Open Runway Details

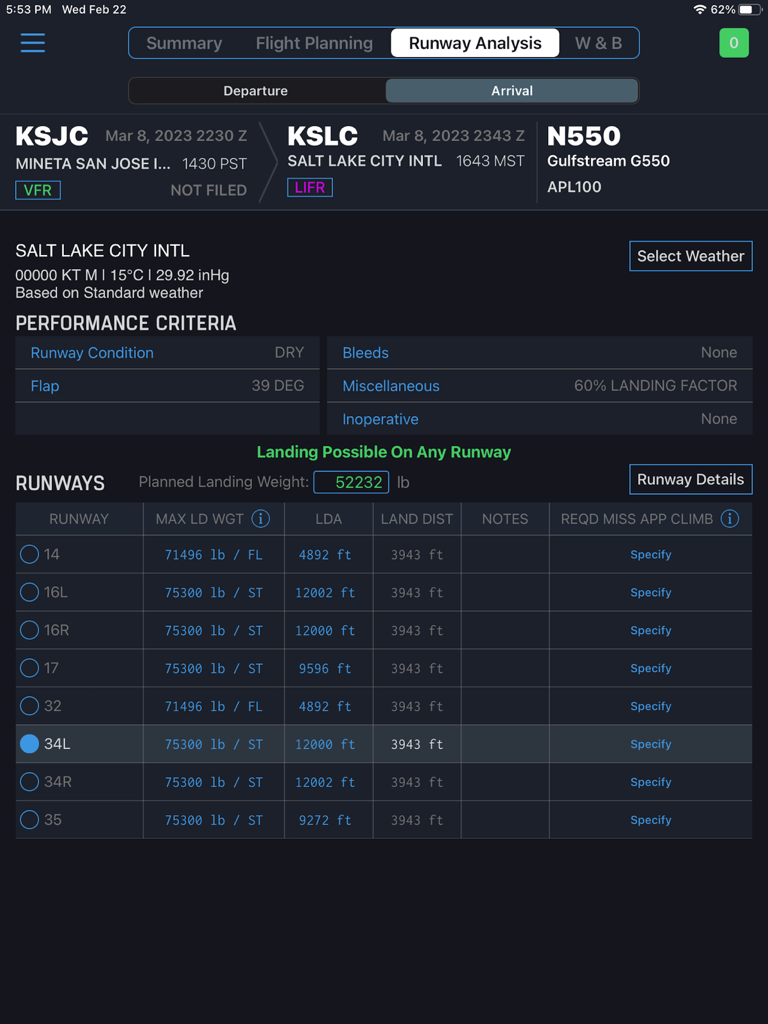[x=690, y=479]
